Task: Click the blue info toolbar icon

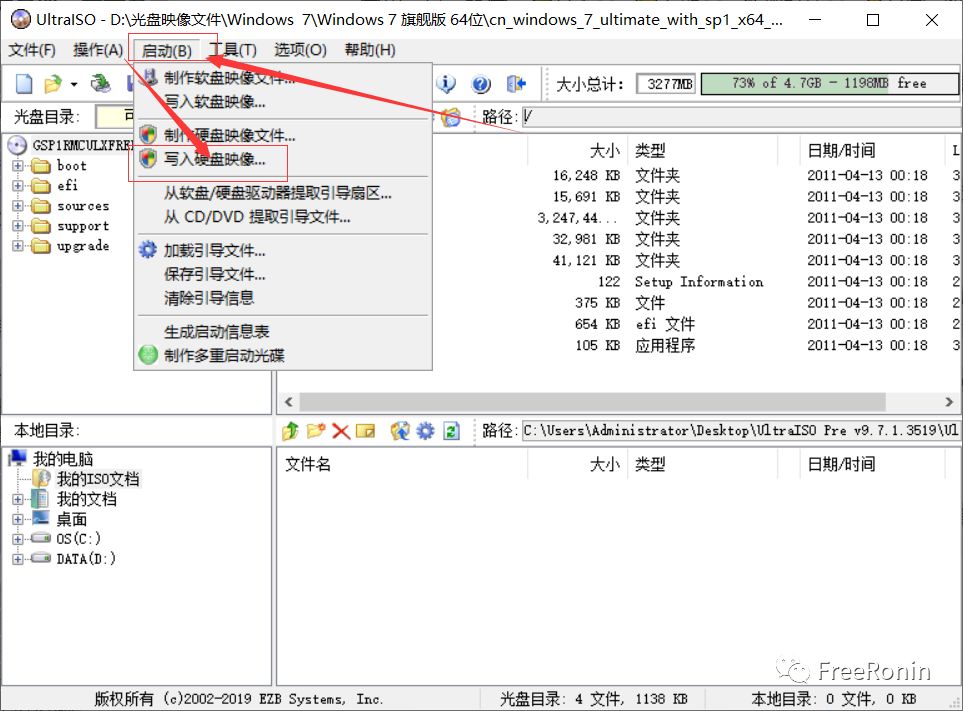Action: coord(446,84)
